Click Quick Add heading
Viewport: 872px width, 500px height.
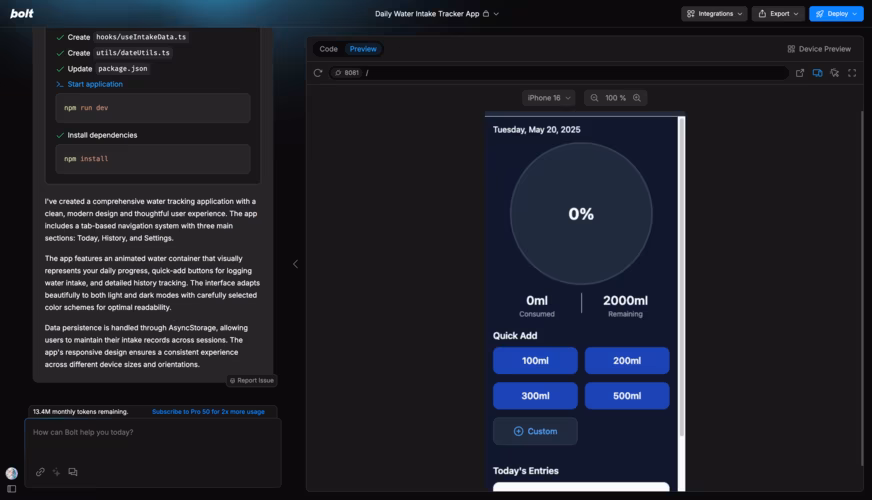(x=515, y=335)
